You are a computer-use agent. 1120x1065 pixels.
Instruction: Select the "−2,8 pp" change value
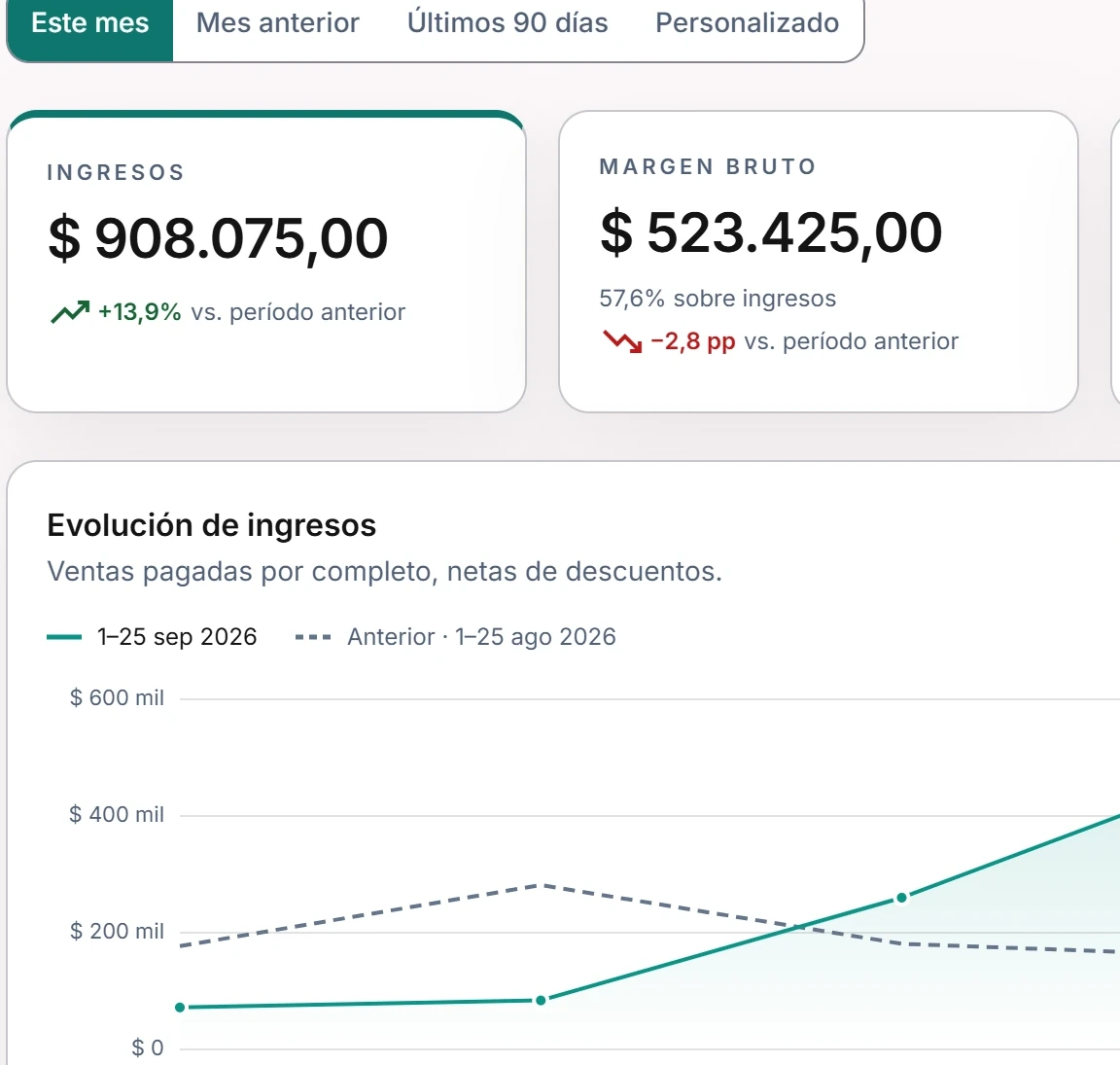coord(693,341)
